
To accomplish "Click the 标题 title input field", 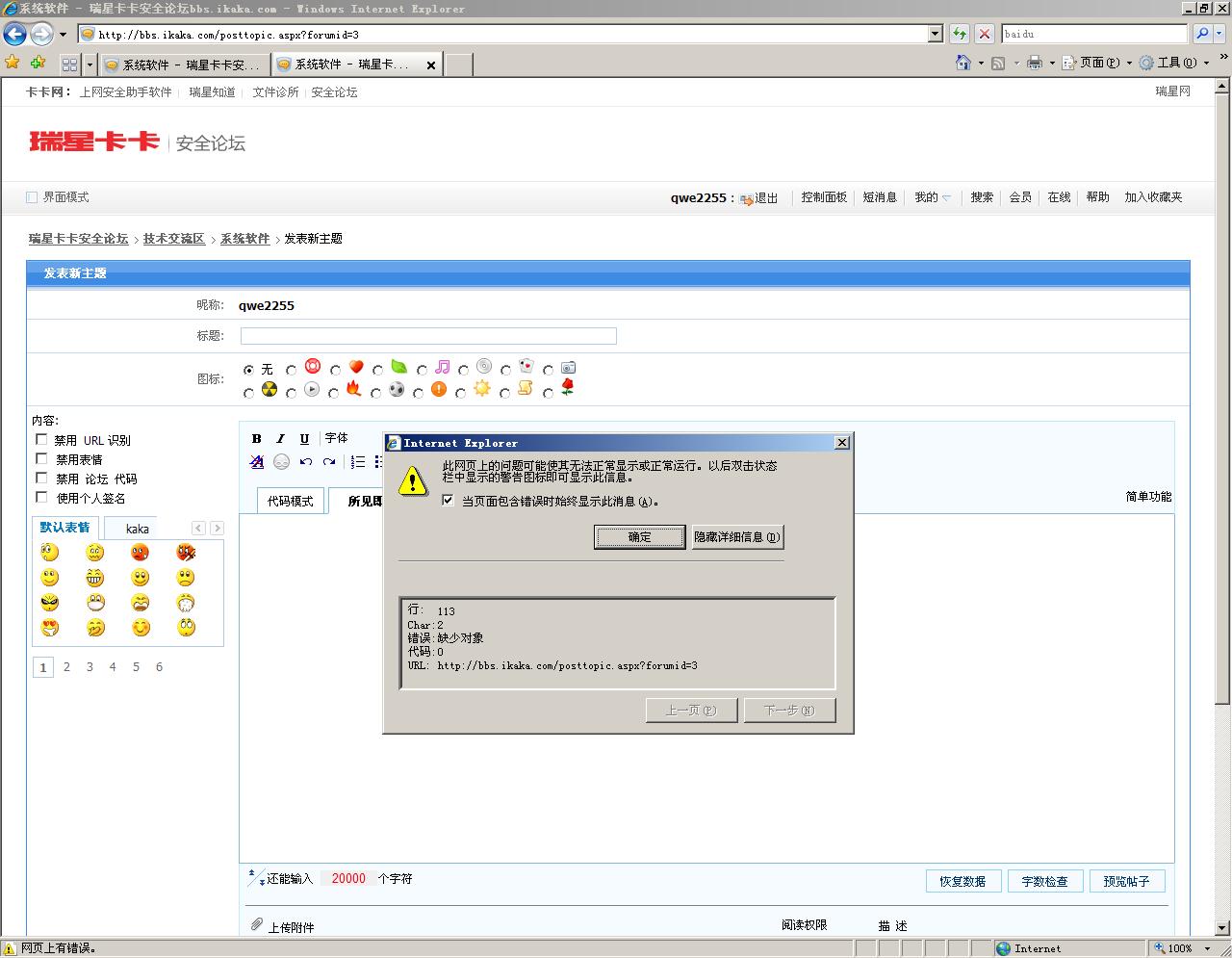I will [428, 336].
